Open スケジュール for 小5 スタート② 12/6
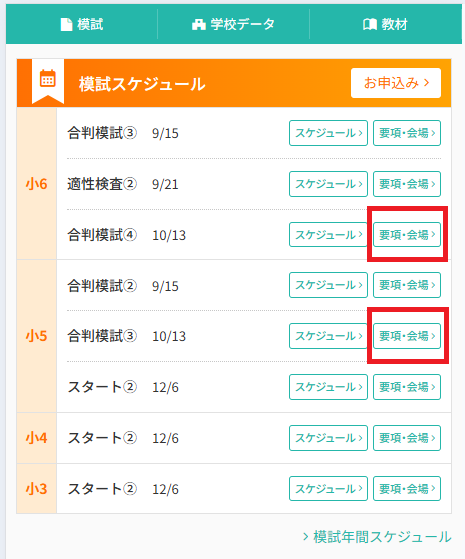Image resolution: width=465 pixels, height=559 pixels. [x=328, y=387]
